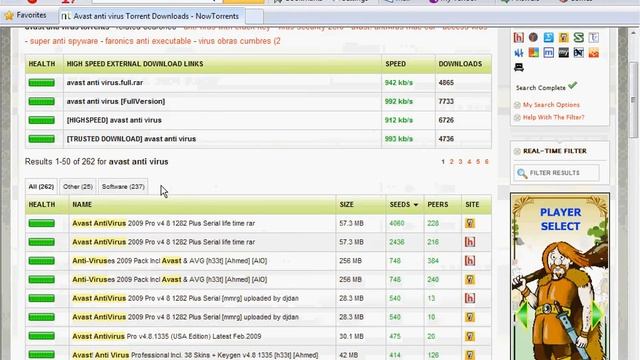640x360 pixels.
Task: Click the Peers column header
Action: (x=438, y=204)
